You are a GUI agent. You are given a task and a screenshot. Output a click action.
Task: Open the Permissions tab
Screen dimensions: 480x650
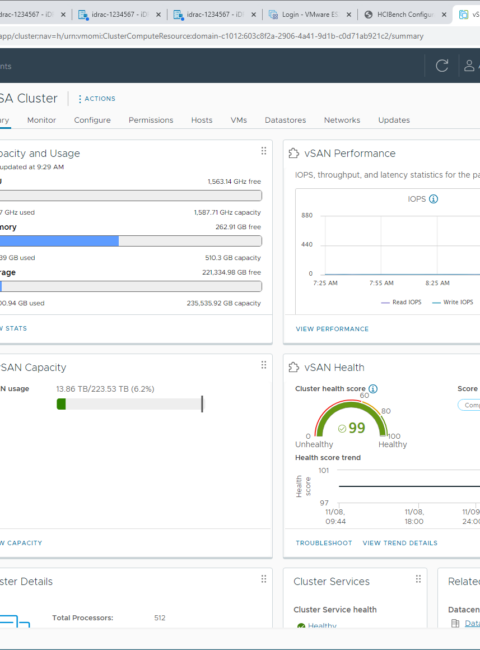point(151,120)
